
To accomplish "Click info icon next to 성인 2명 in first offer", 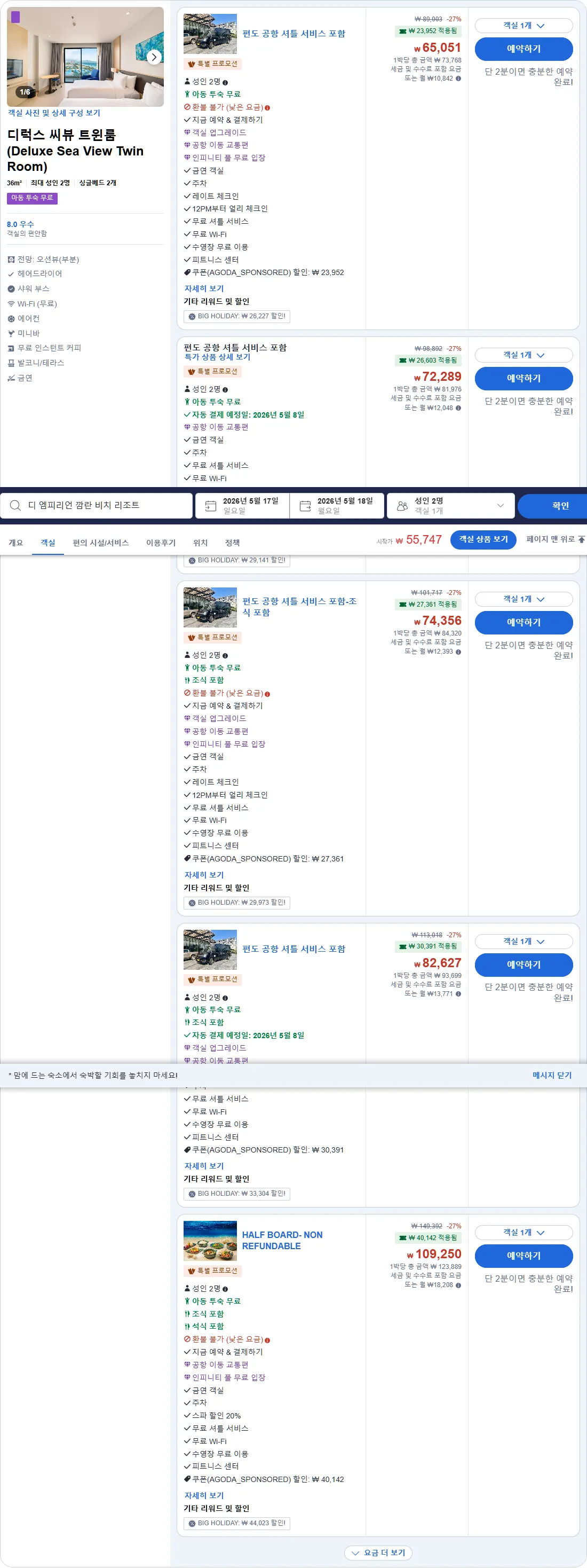I will tap(225, 82).
